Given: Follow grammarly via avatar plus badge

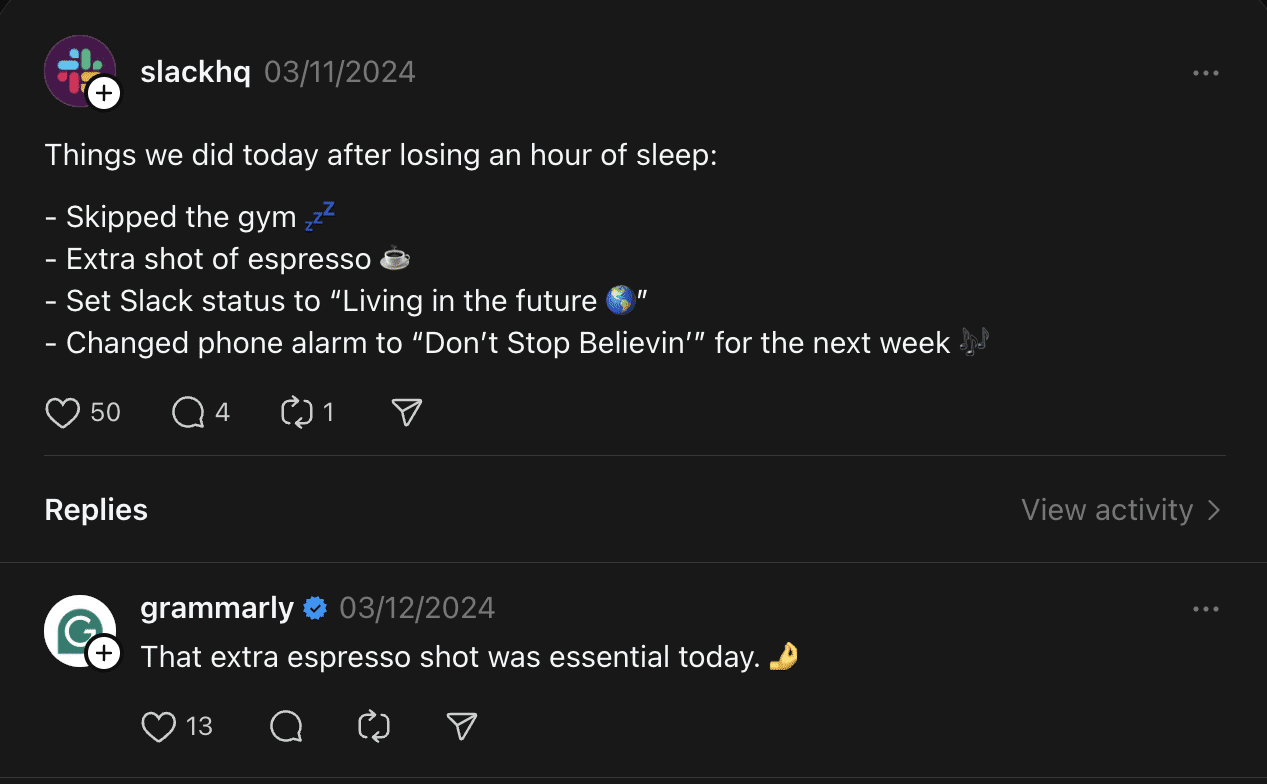Looking at the screenshot, I should click(x=104, y=654).
